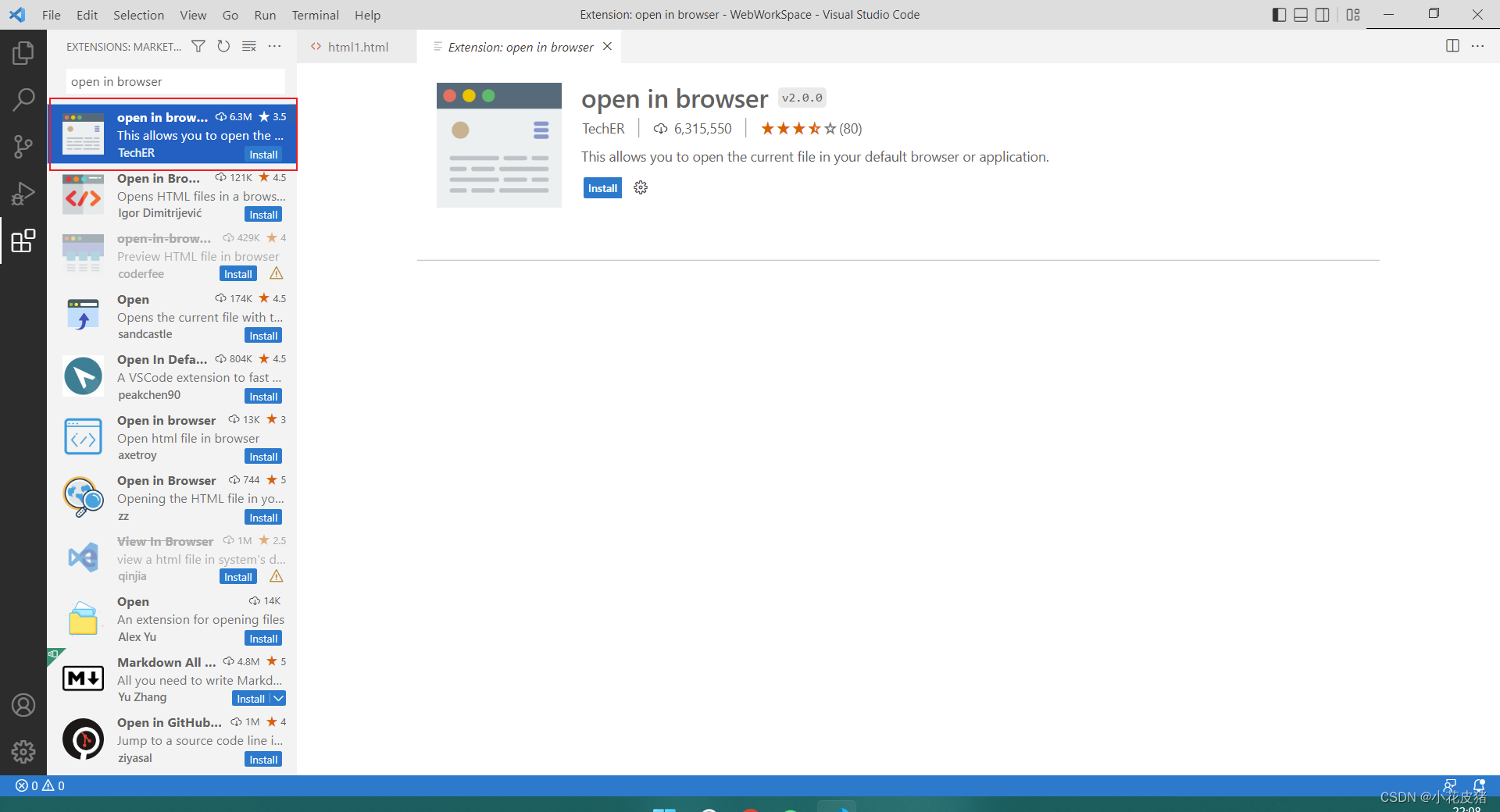Install peakchen90's Open In Default extension
This screenshot has height=812, width=1500.
(263, 397)
